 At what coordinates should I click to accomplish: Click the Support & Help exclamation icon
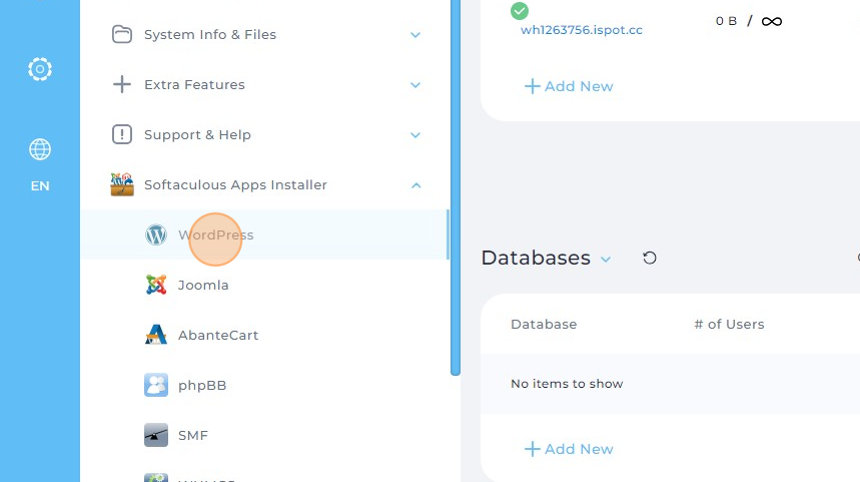tap(122, 134)
